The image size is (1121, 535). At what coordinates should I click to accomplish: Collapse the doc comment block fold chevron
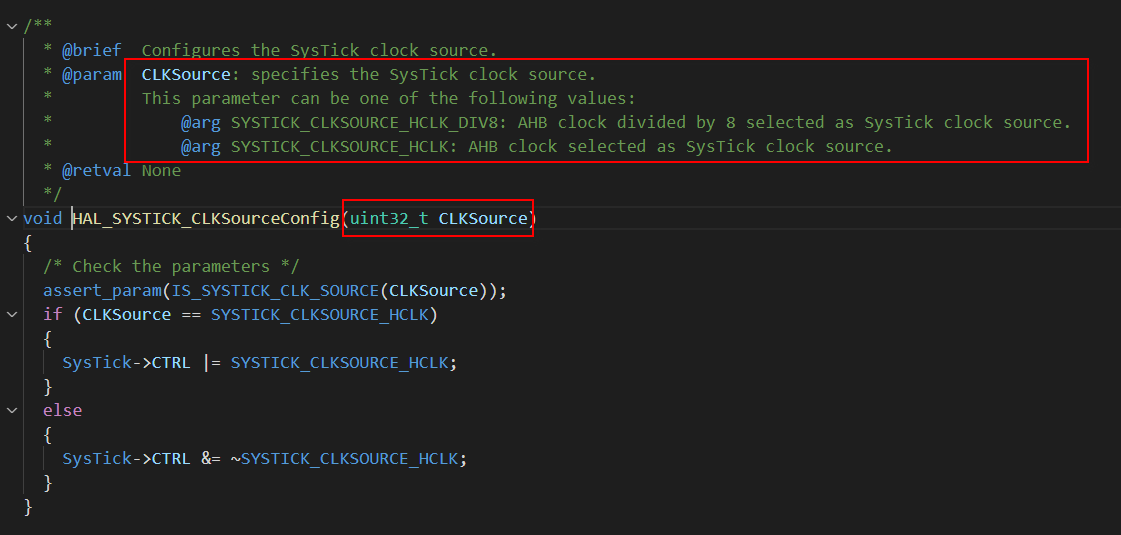tap(11, 26)
